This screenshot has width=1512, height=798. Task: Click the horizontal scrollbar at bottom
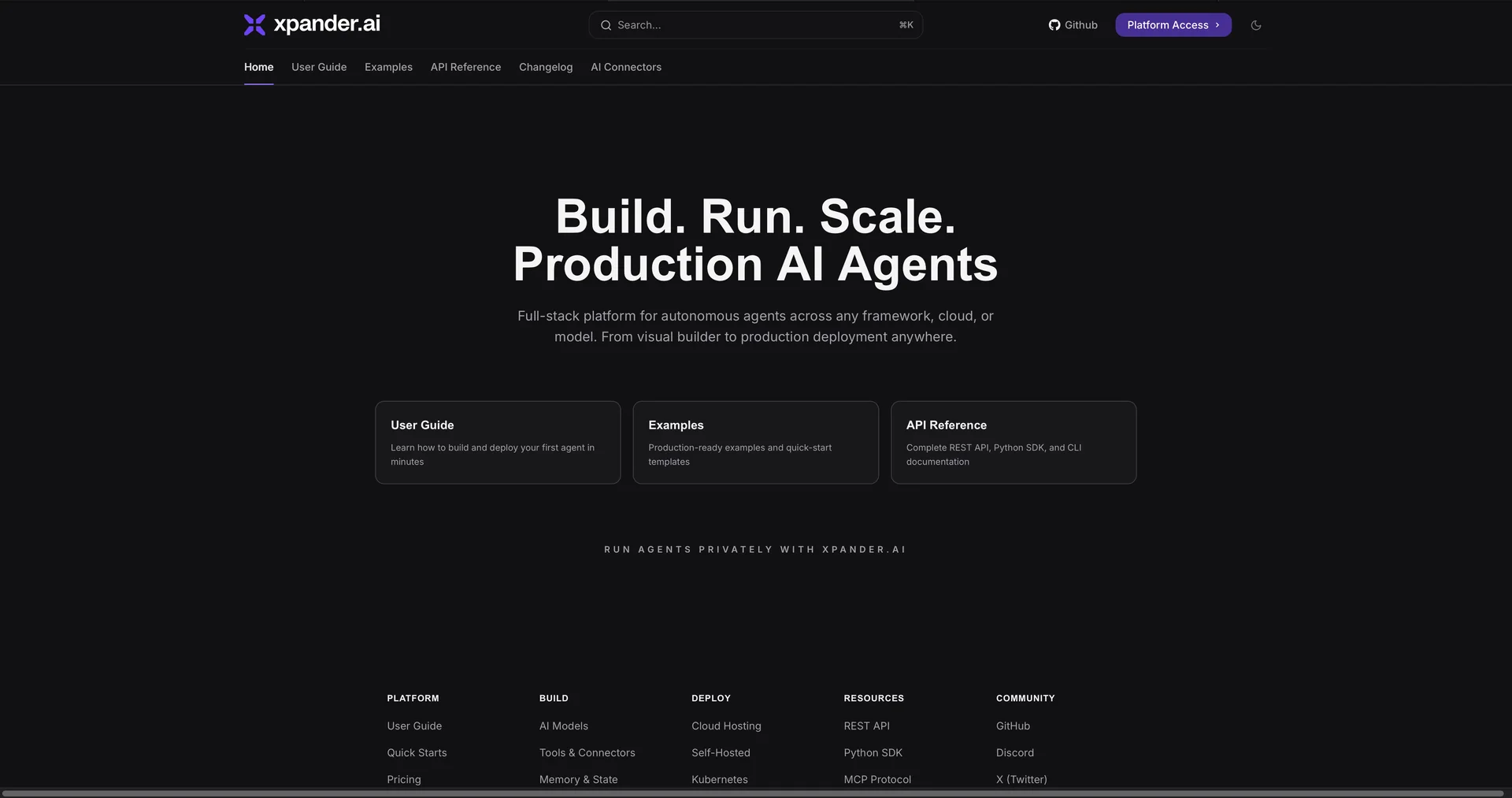752,793
